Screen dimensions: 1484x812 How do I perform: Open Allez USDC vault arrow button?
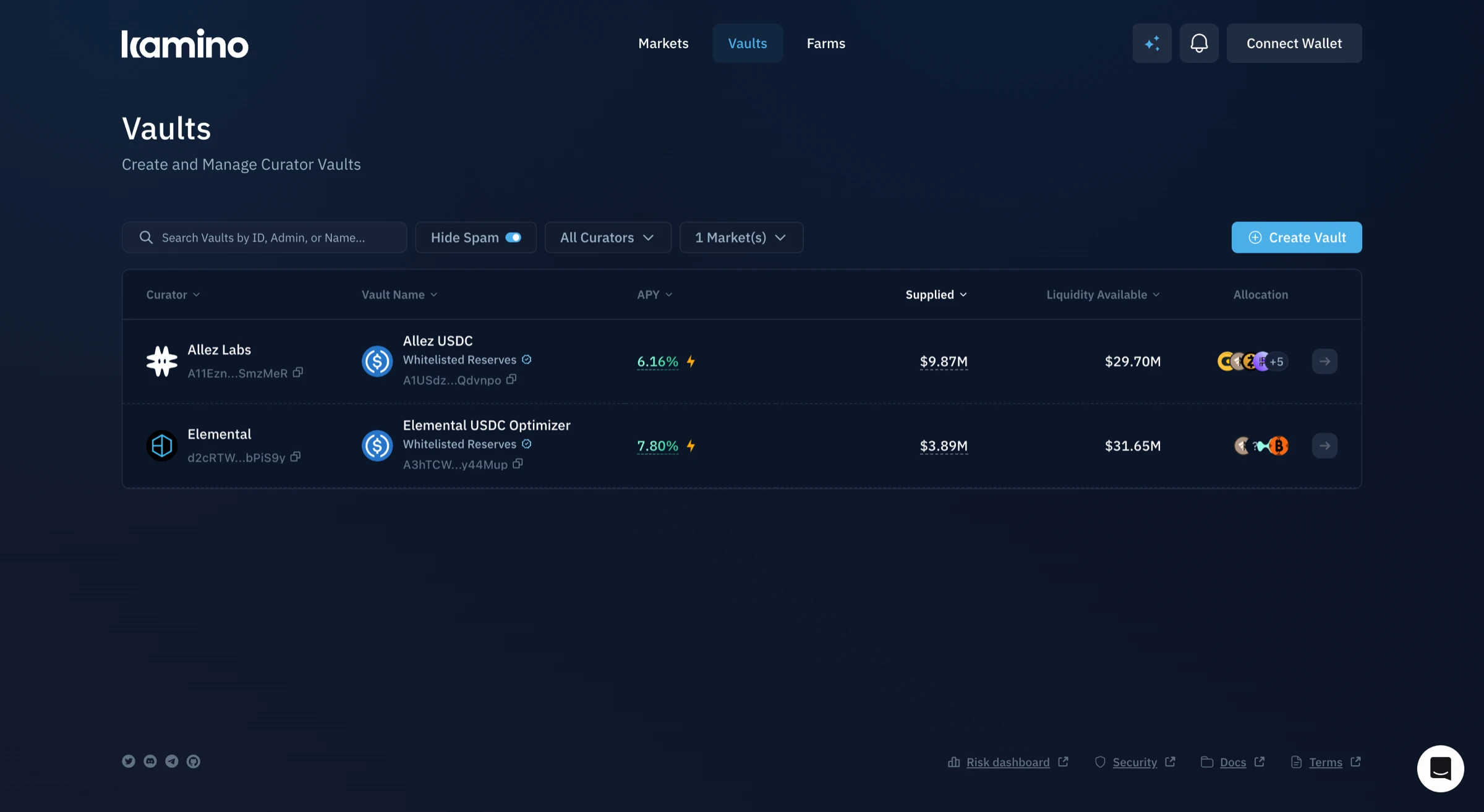[x=1324, y=361]
